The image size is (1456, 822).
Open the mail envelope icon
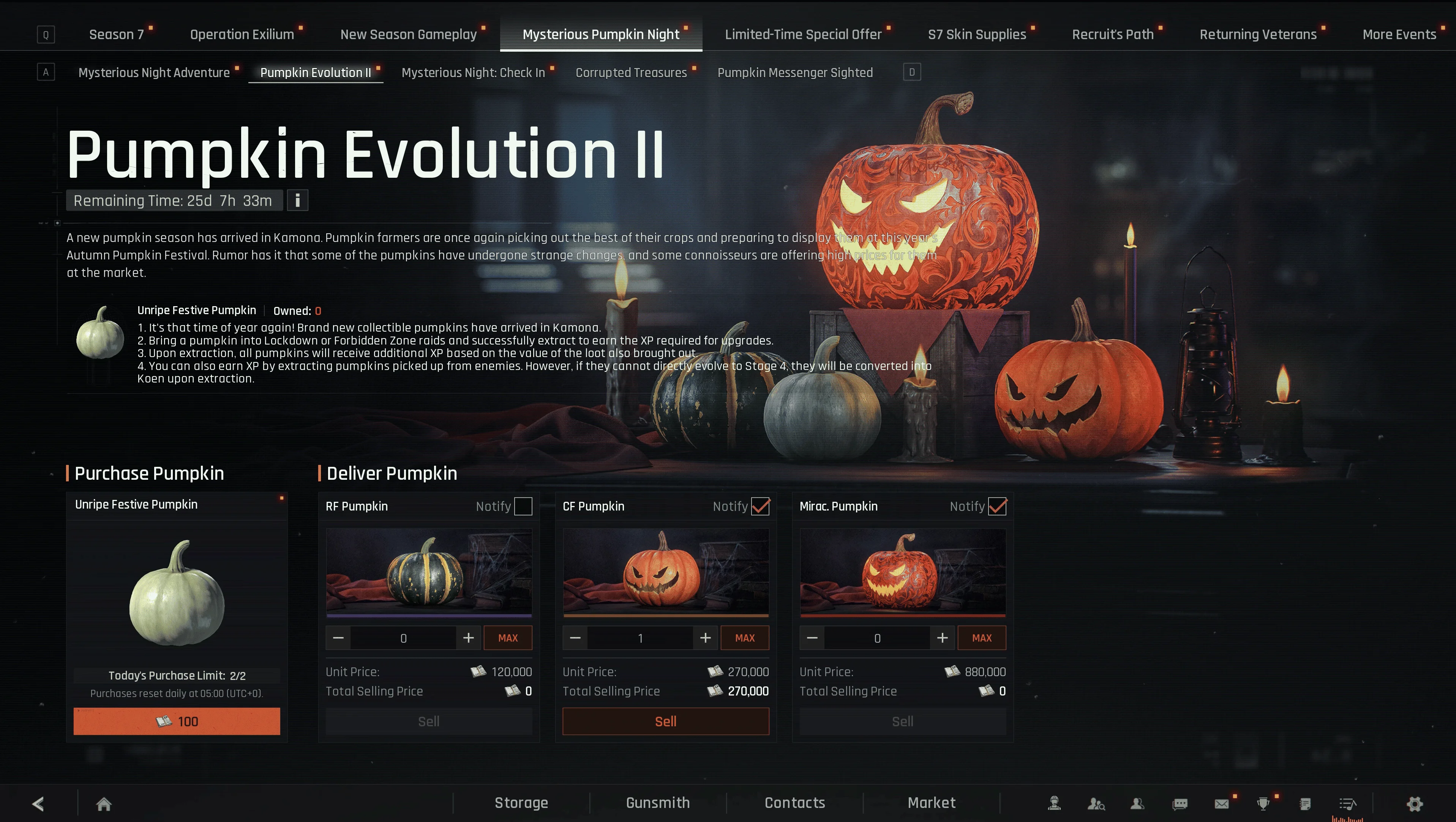1221,803
